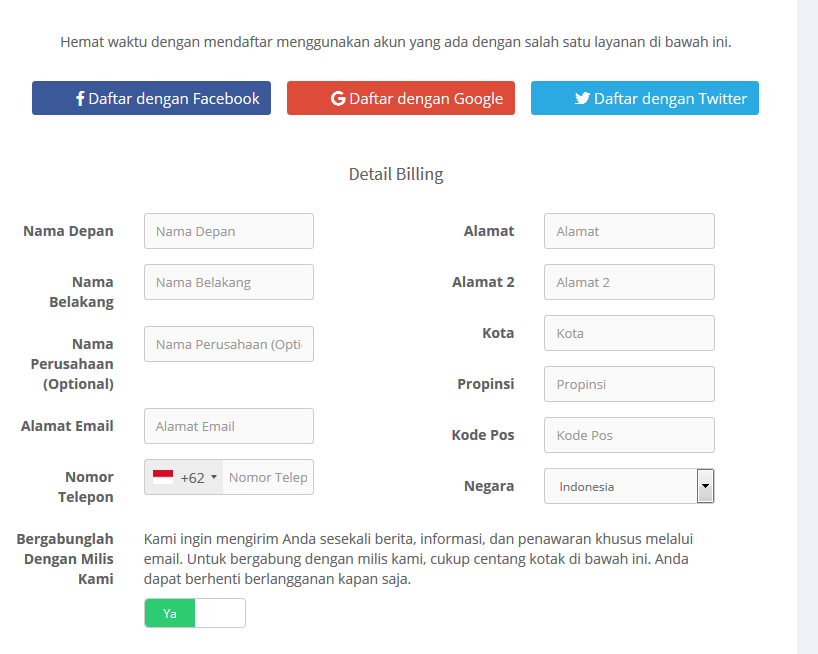Sign up with Daftar dengan Google
Image resolution: width=818 pixels, height=654 pixels.
click(x=401, y=98)
